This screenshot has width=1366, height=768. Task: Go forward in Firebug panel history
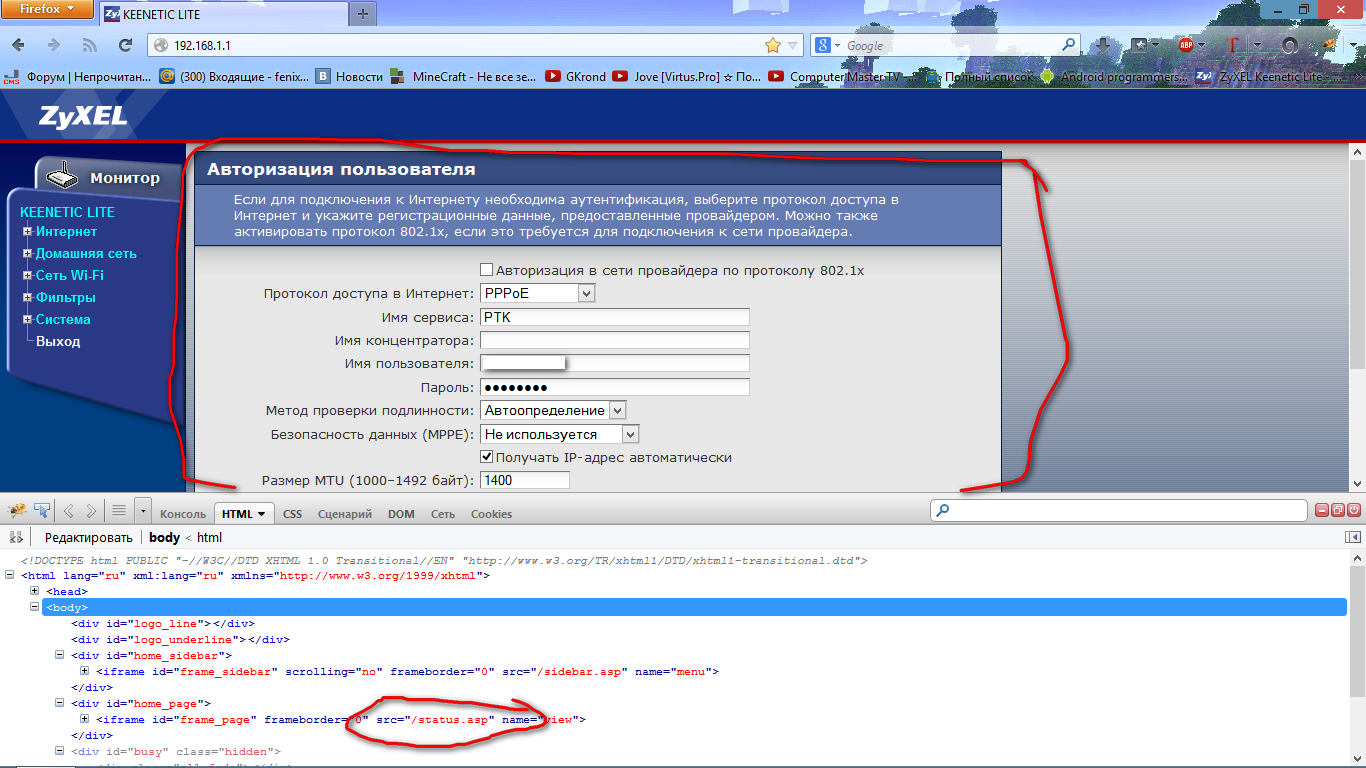[91, 511]
